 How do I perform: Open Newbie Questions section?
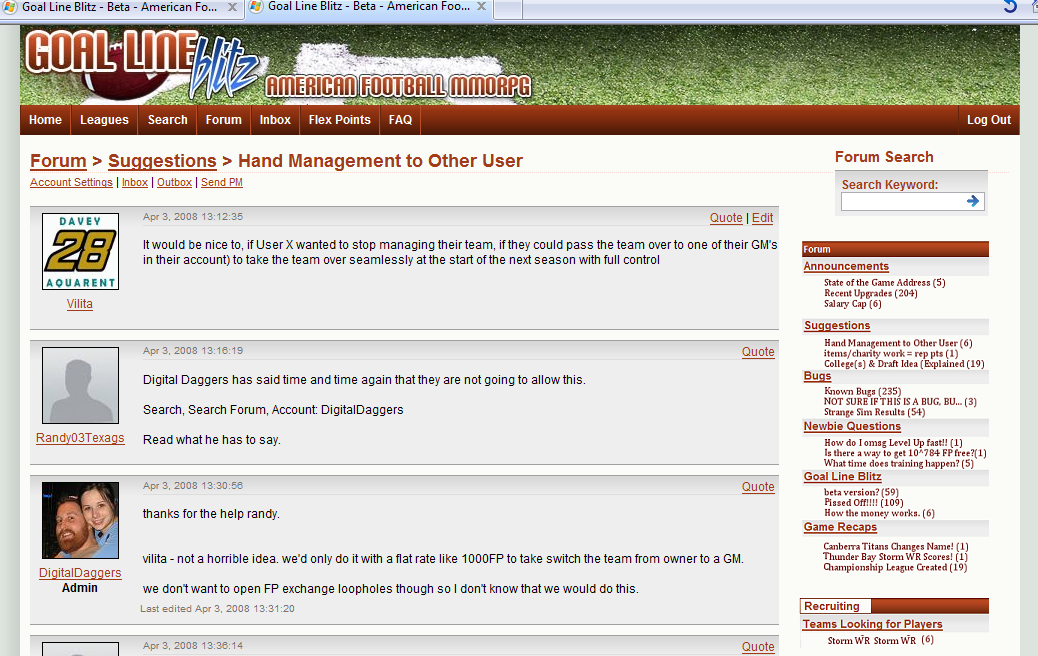(x=852, y=426)
